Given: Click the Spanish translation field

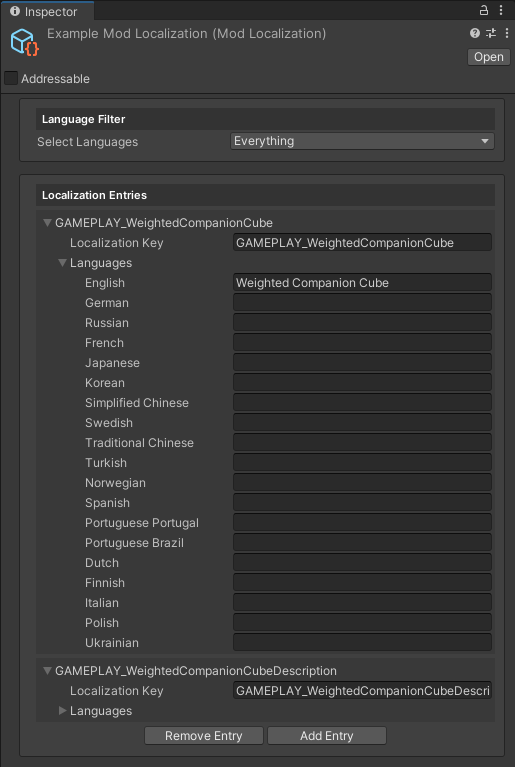Looking at the screenshot, I should pyautogui.click(x=362, y=503).
